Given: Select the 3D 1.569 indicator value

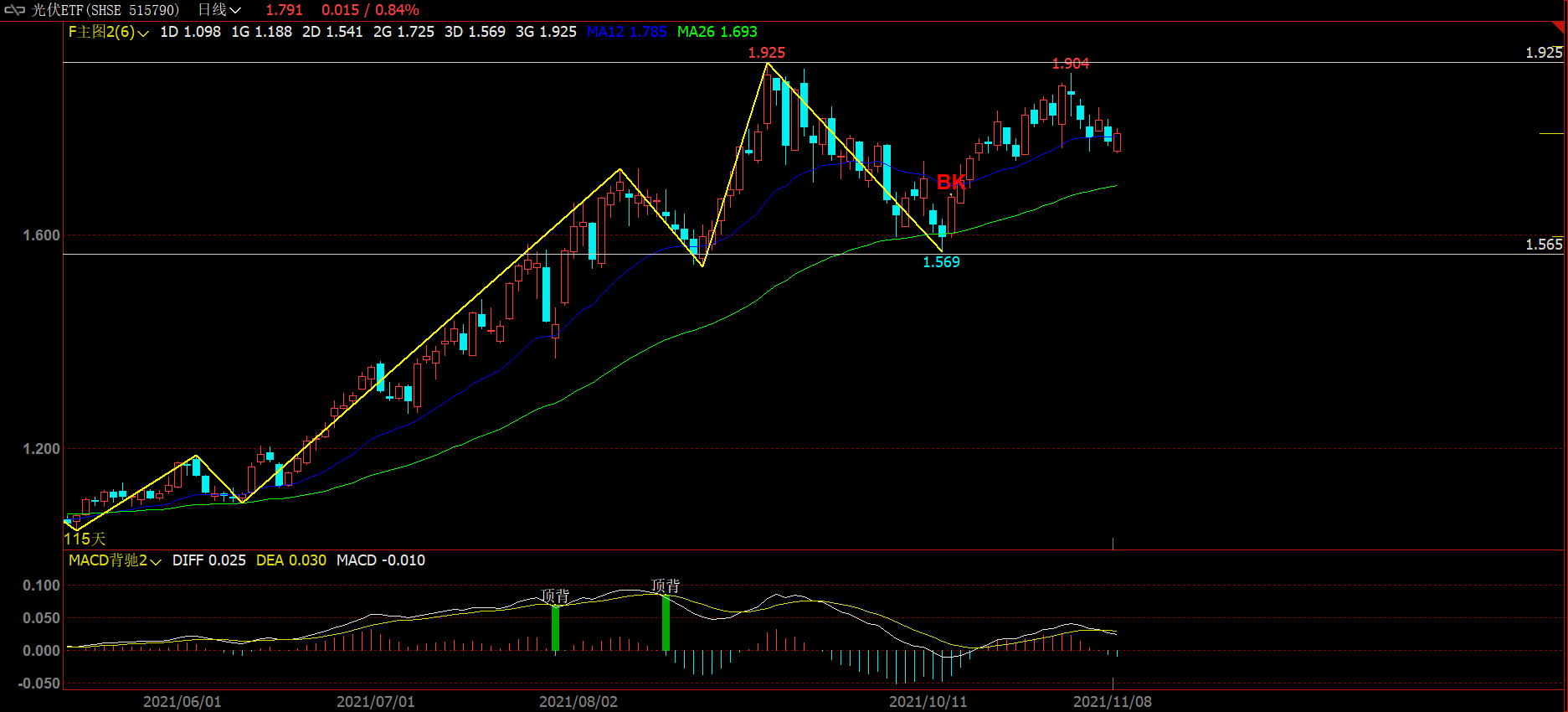Looking at the screenshot, I should tap(475, 32).
